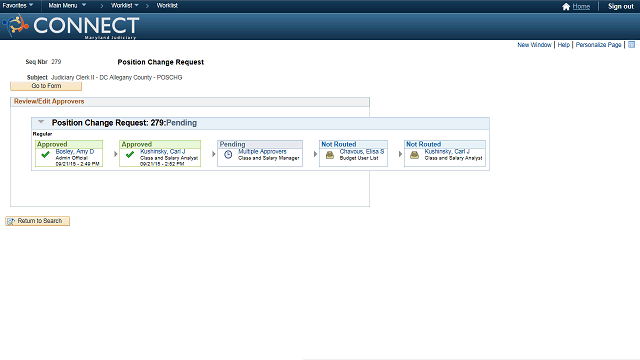Click the Class and Salary Manager text
This screenshot has height=360, width=640.
(x=269, y=158)
